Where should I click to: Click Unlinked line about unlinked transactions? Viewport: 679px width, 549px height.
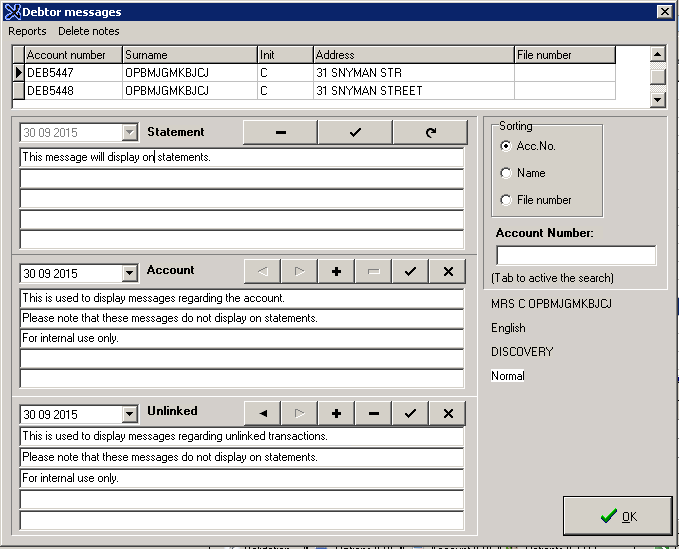coord(242,436)
